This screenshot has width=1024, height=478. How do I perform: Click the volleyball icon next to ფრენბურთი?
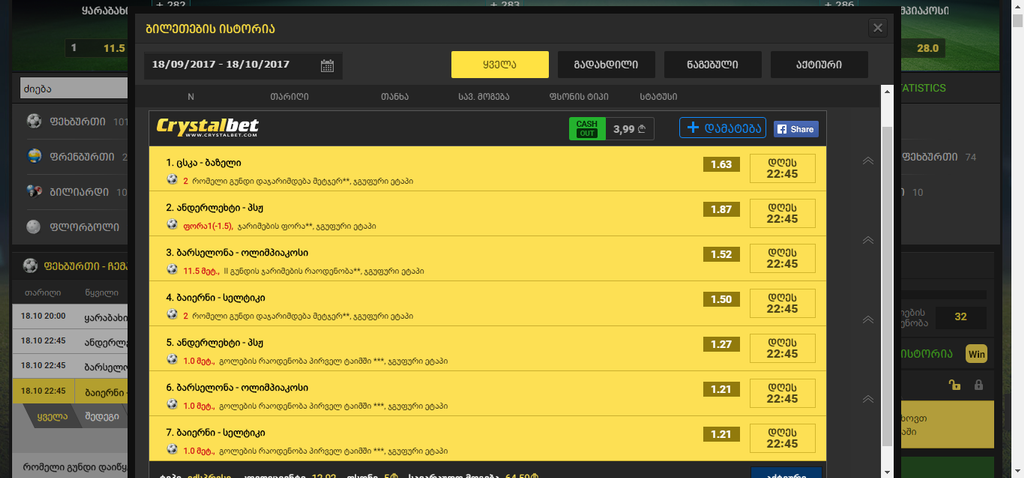click(x=34, y=157)
